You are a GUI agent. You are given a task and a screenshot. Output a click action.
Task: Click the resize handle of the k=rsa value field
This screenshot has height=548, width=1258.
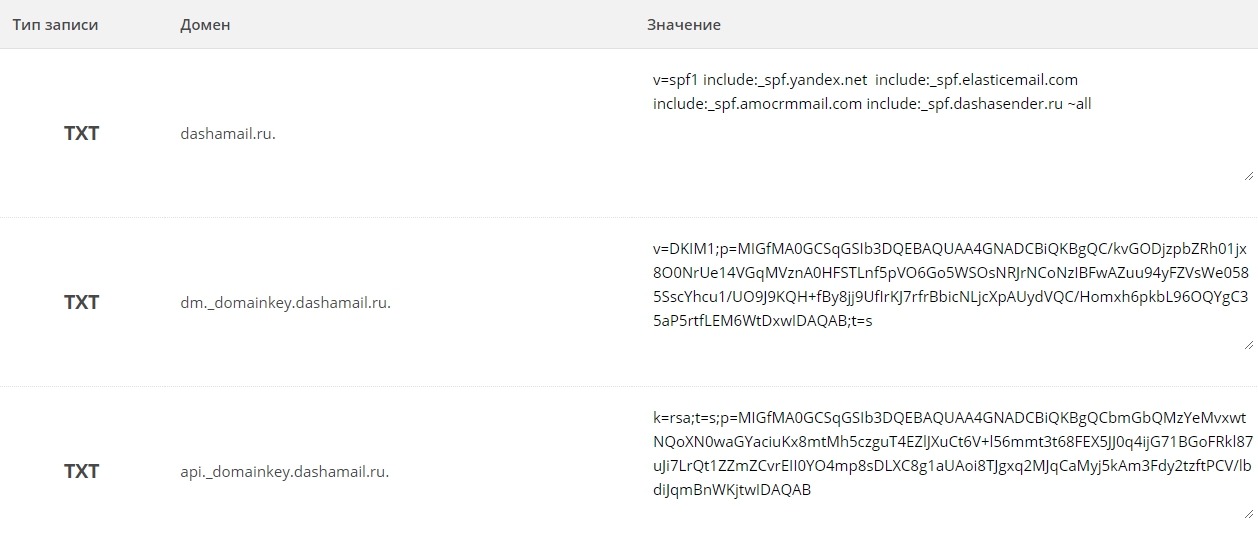[x=1249, y=513]
